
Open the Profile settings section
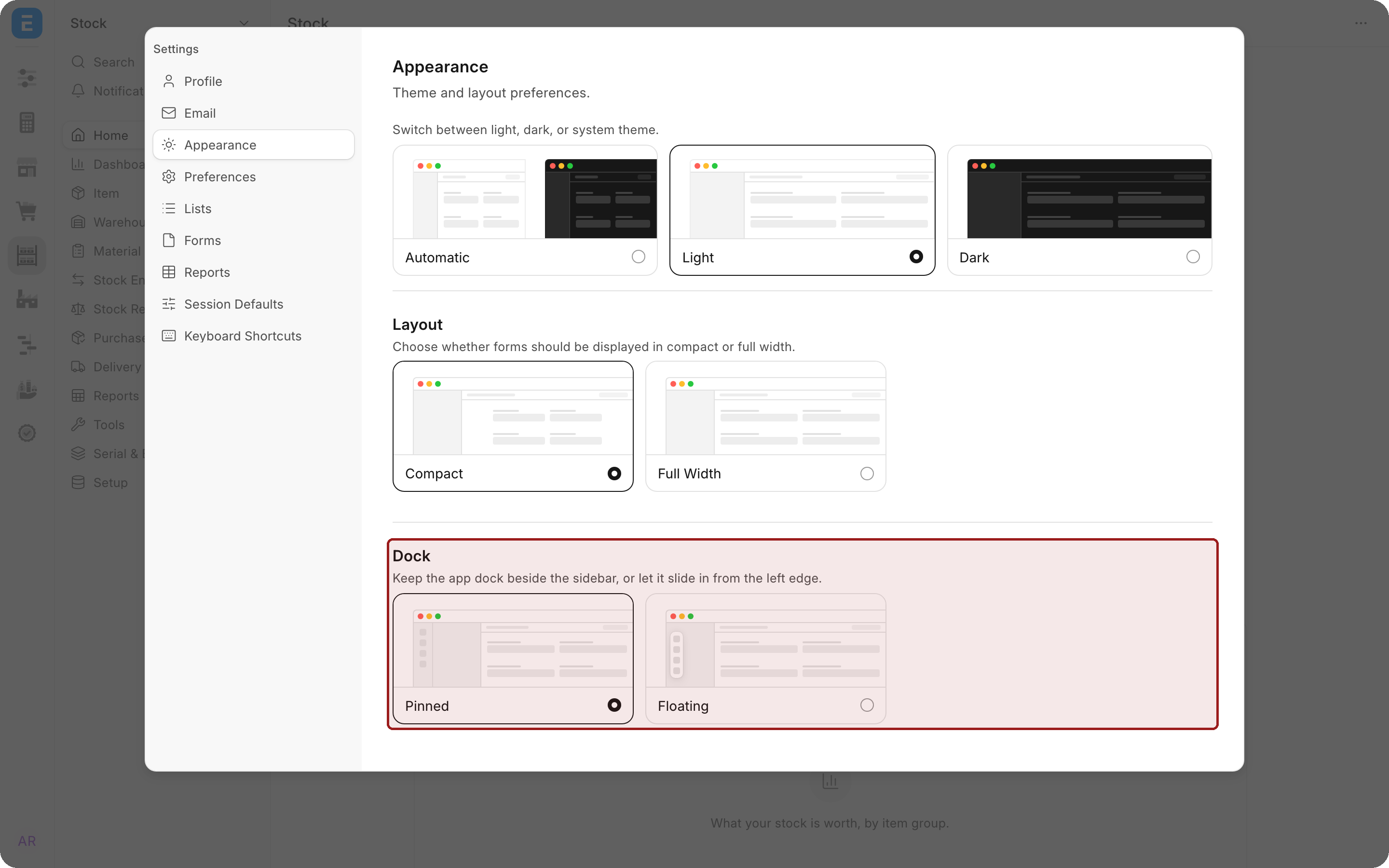[253, 81]
